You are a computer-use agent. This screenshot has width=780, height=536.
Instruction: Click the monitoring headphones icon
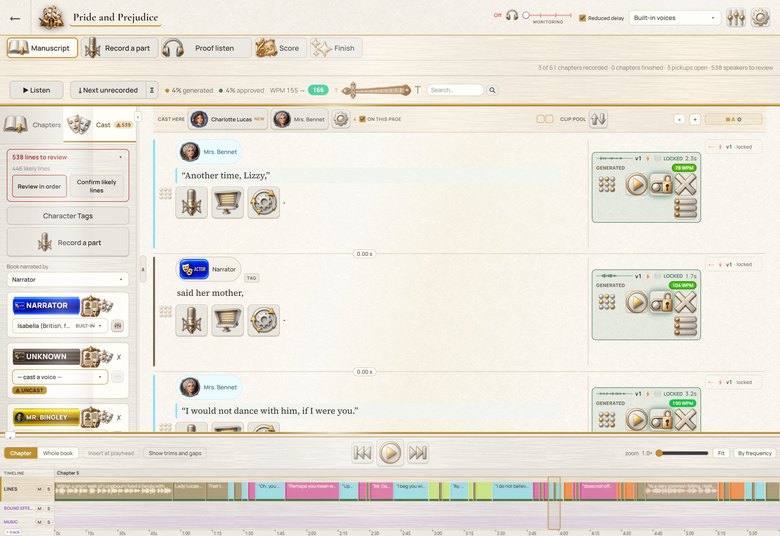[x=511, y=15]
